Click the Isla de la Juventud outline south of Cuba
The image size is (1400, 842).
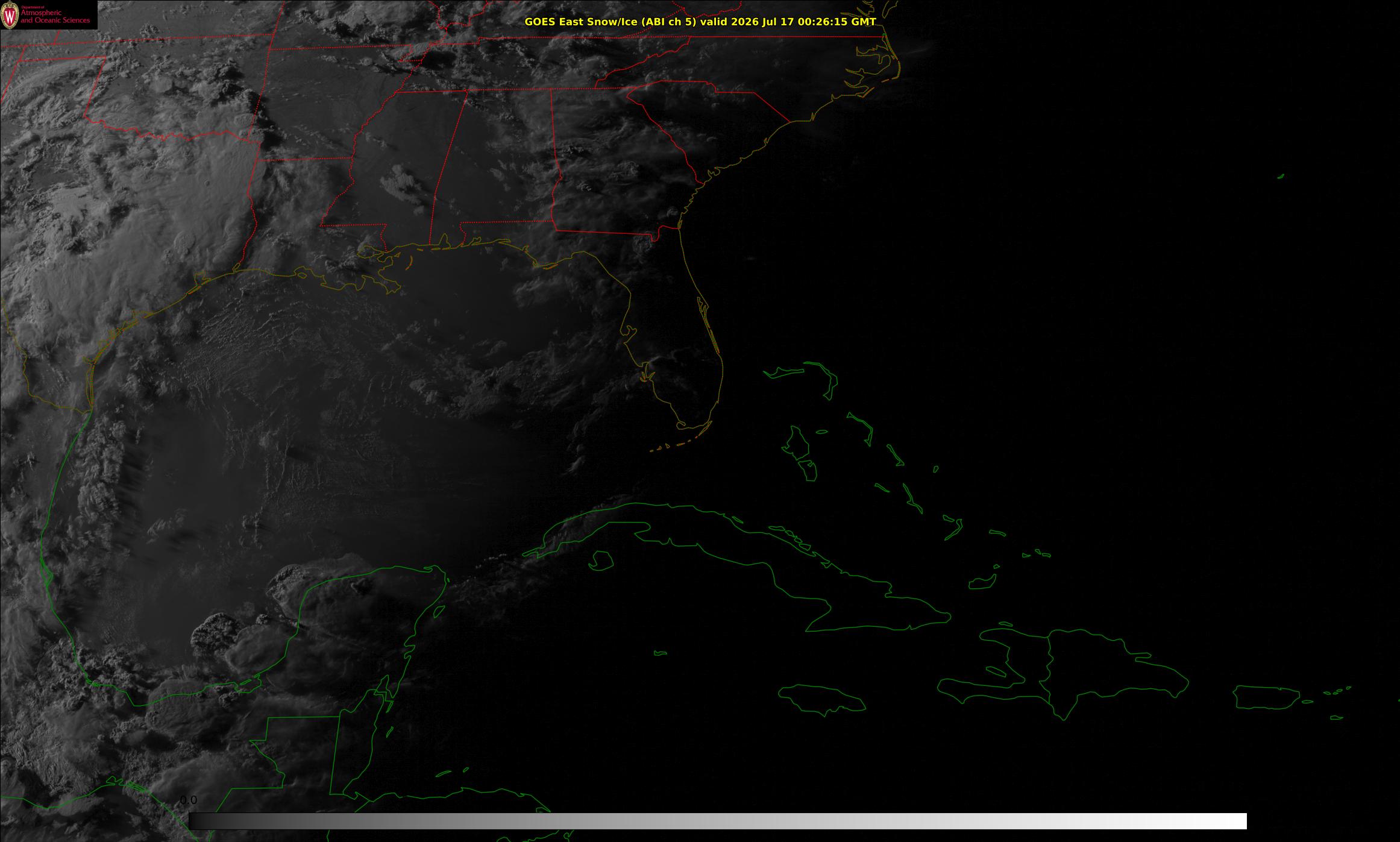(601, 561)
